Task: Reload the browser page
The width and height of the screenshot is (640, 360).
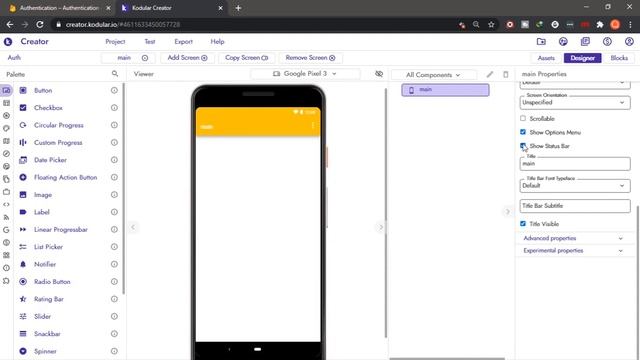Action: click(x=40, y=24)
